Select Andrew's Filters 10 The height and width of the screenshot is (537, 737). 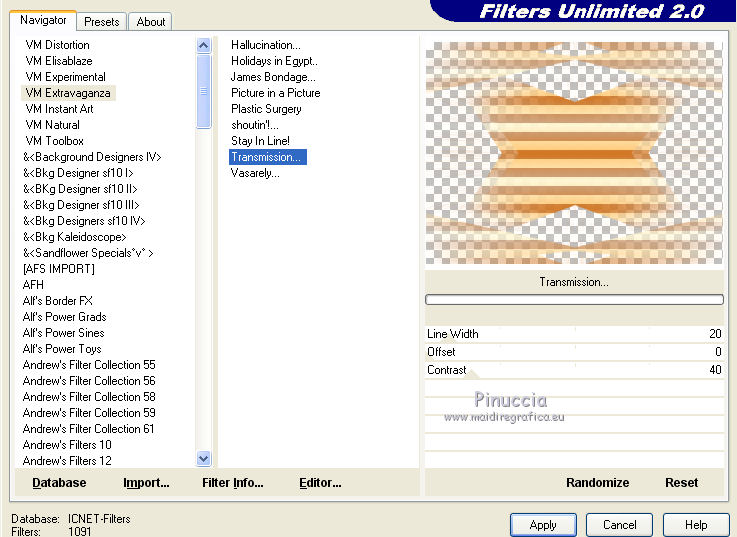pyautogui.click(x=67, y=444)
